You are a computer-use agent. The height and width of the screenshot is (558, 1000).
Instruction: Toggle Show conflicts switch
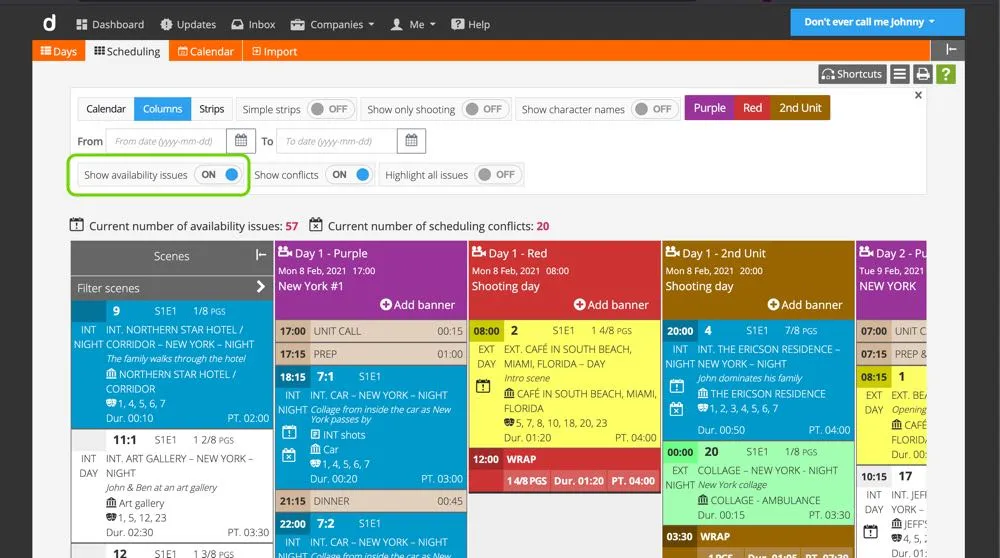coord(350,175)
